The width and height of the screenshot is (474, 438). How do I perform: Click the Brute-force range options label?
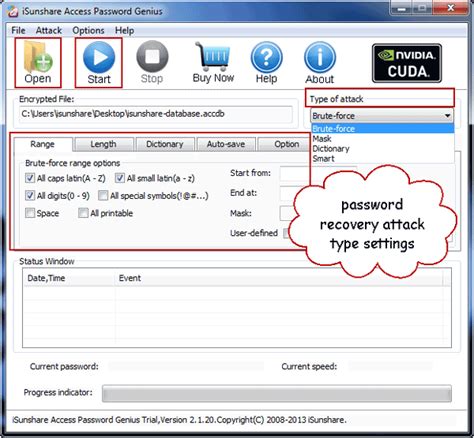click(73, 163)
